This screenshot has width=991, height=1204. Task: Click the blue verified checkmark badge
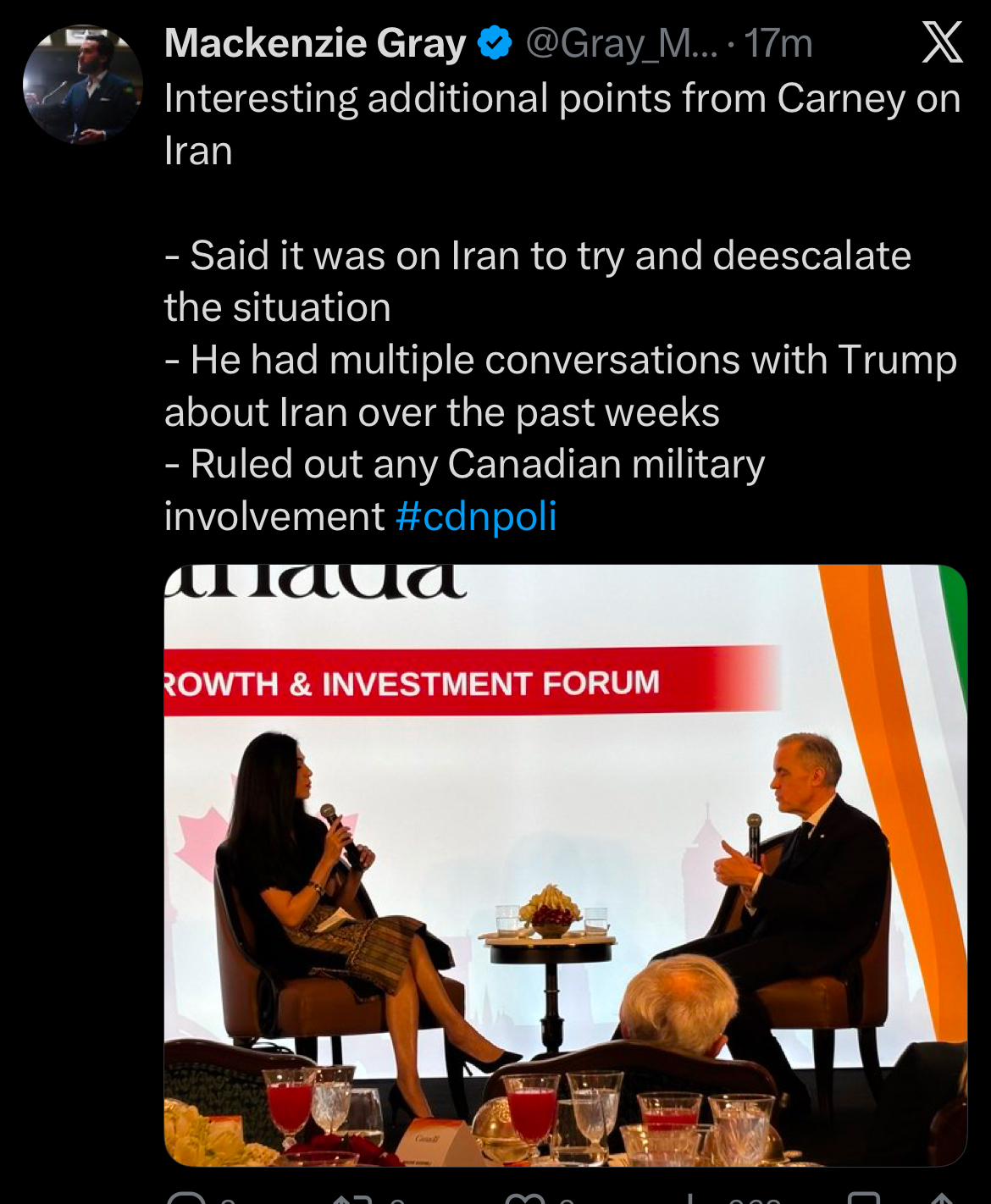click(495, 43)
